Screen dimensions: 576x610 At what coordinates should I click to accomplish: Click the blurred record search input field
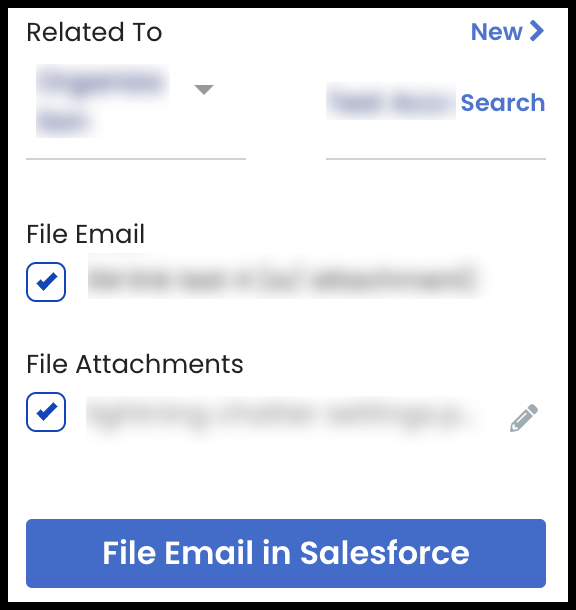tap(391, 101)
